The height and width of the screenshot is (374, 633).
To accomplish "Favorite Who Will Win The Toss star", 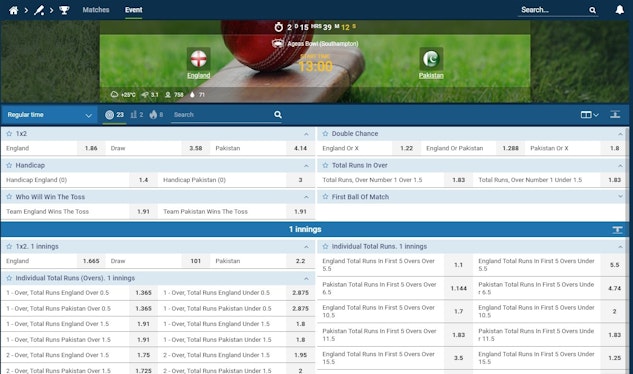I will pyautogui.click(x=9, y=197).
